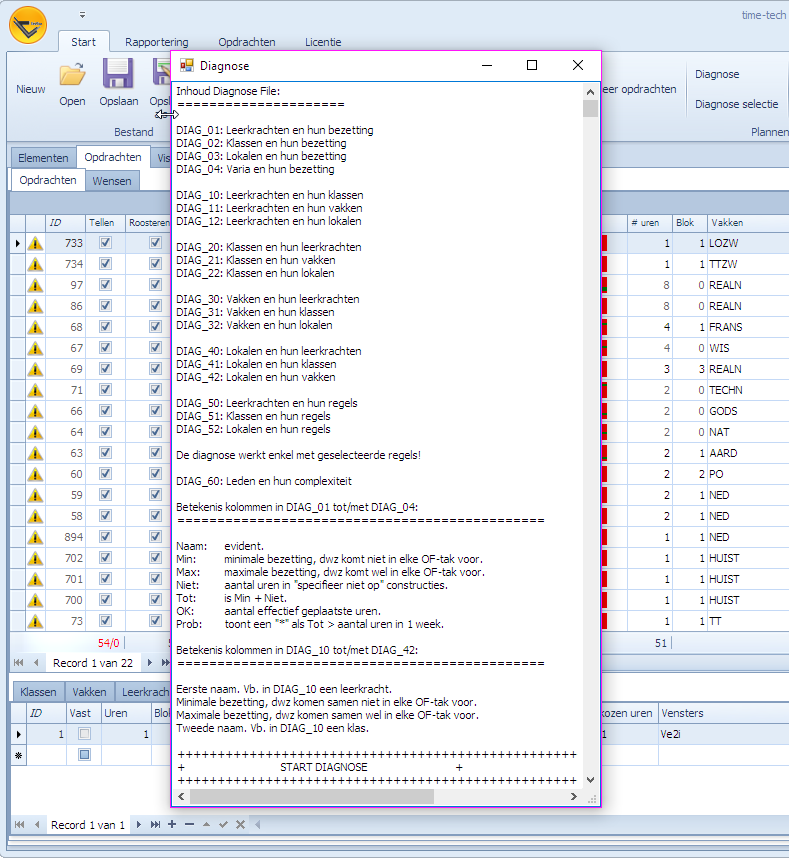
Task: Click the yellow application logo button
Action: (x=28, y=25)
